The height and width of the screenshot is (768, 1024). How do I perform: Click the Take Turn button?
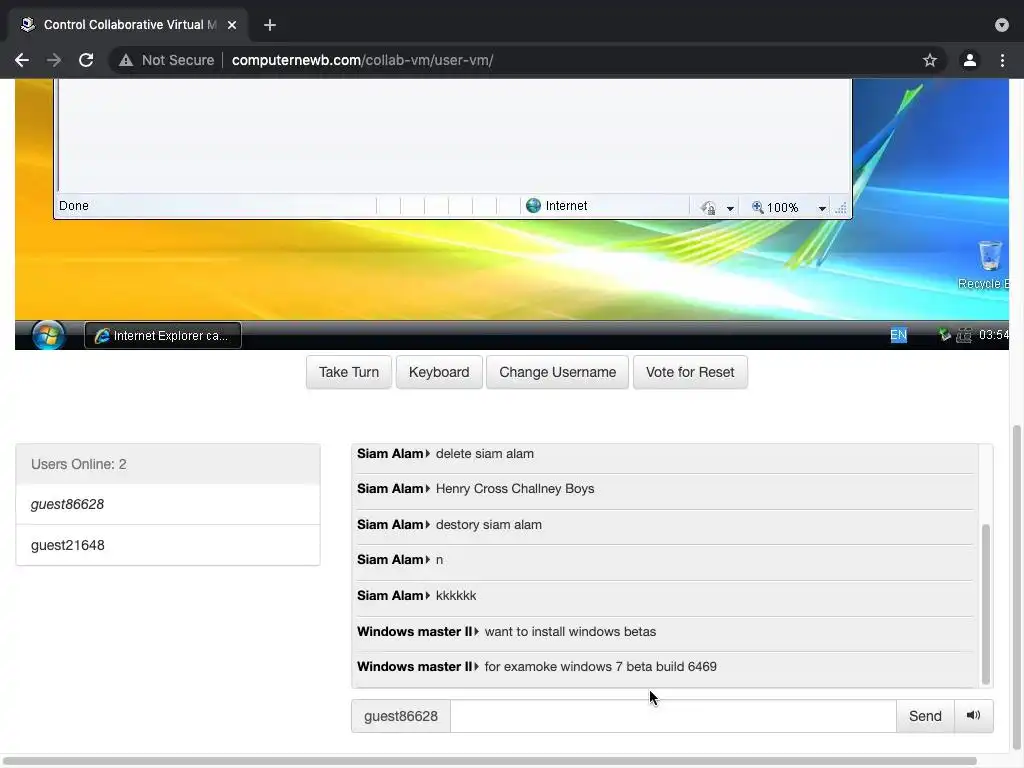tap(349, 372)
